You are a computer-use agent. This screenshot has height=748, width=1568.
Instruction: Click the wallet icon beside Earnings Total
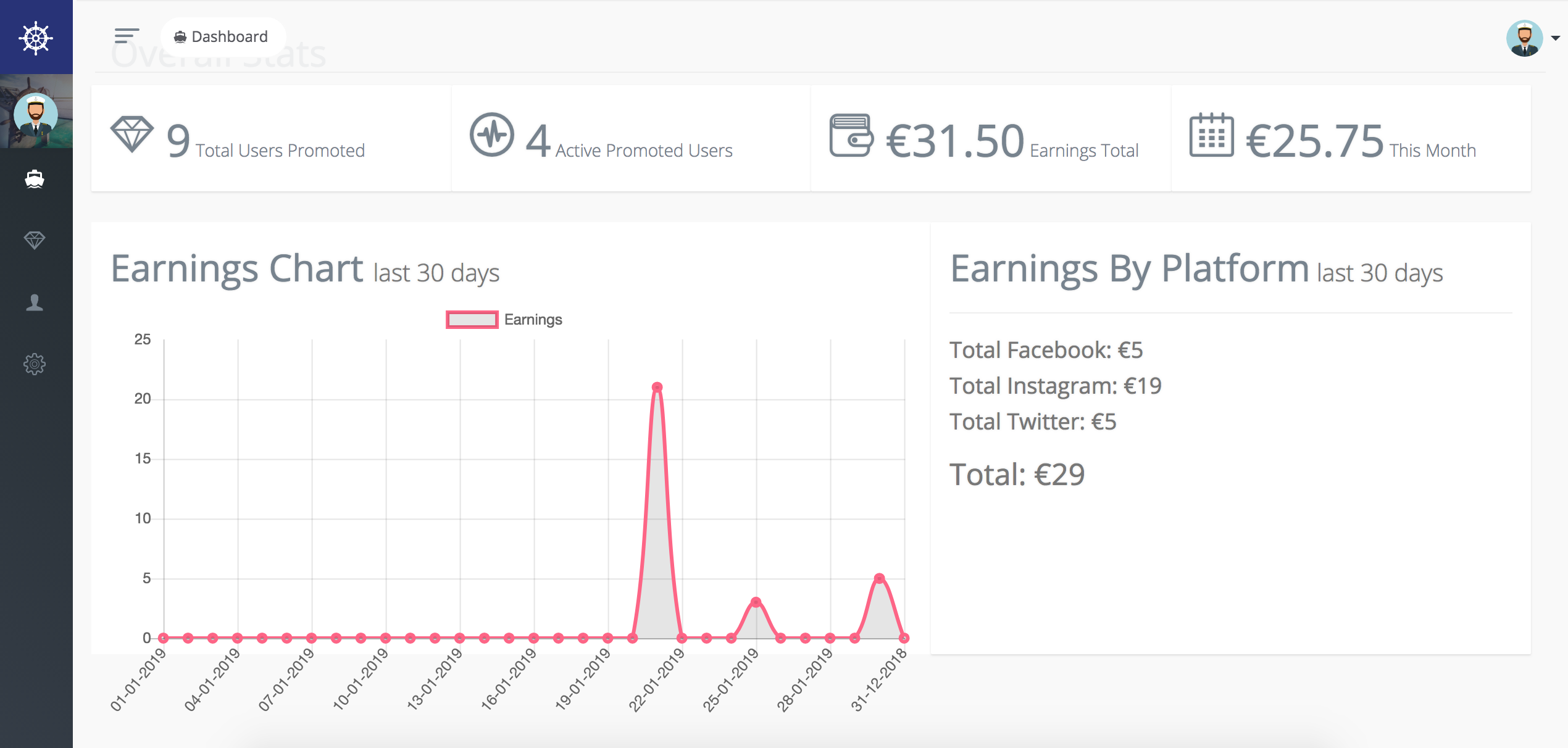click(x=851, y=135)
